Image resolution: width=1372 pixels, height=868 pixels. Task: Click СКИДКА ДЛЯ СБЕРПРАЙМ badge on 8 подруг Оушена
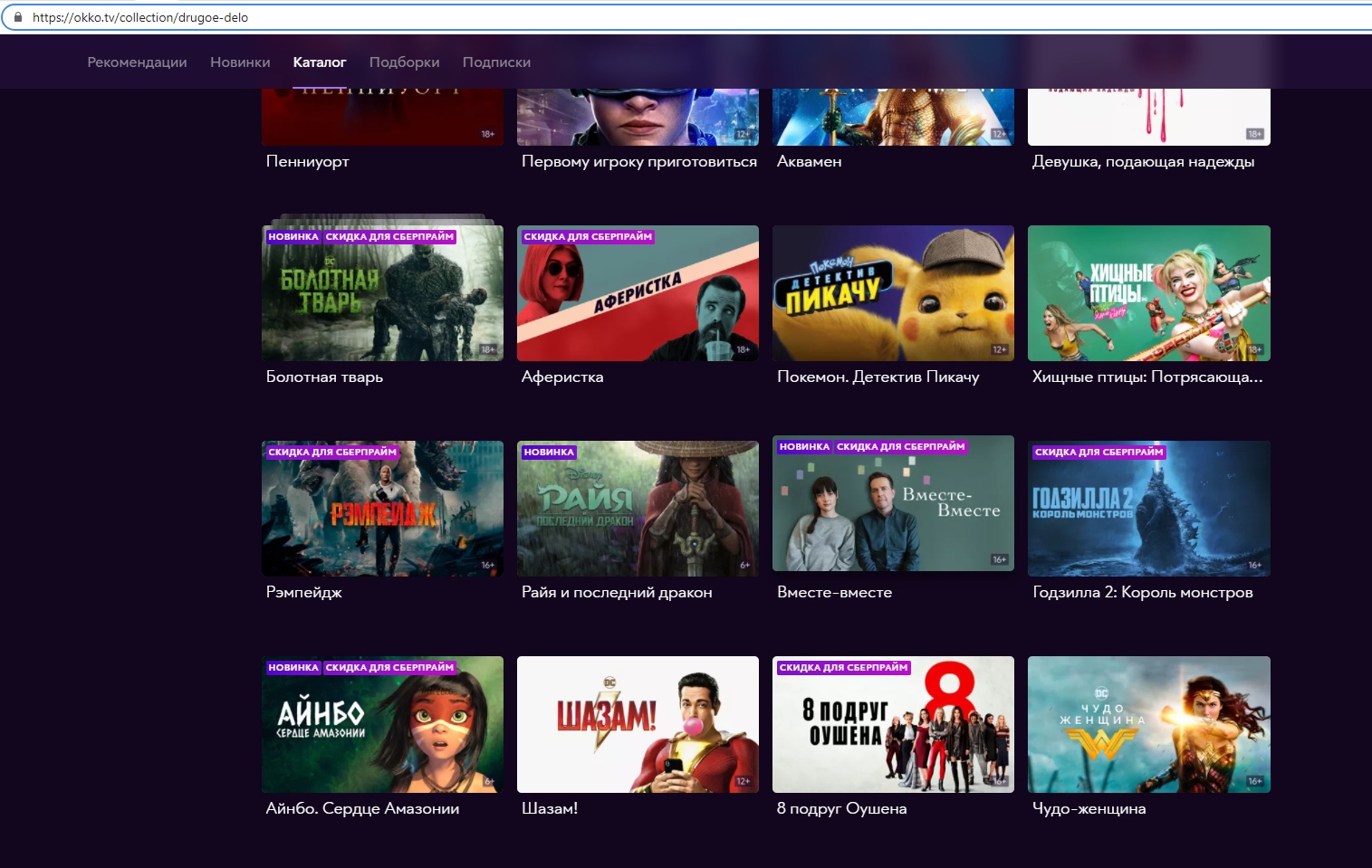pos(843,667)
